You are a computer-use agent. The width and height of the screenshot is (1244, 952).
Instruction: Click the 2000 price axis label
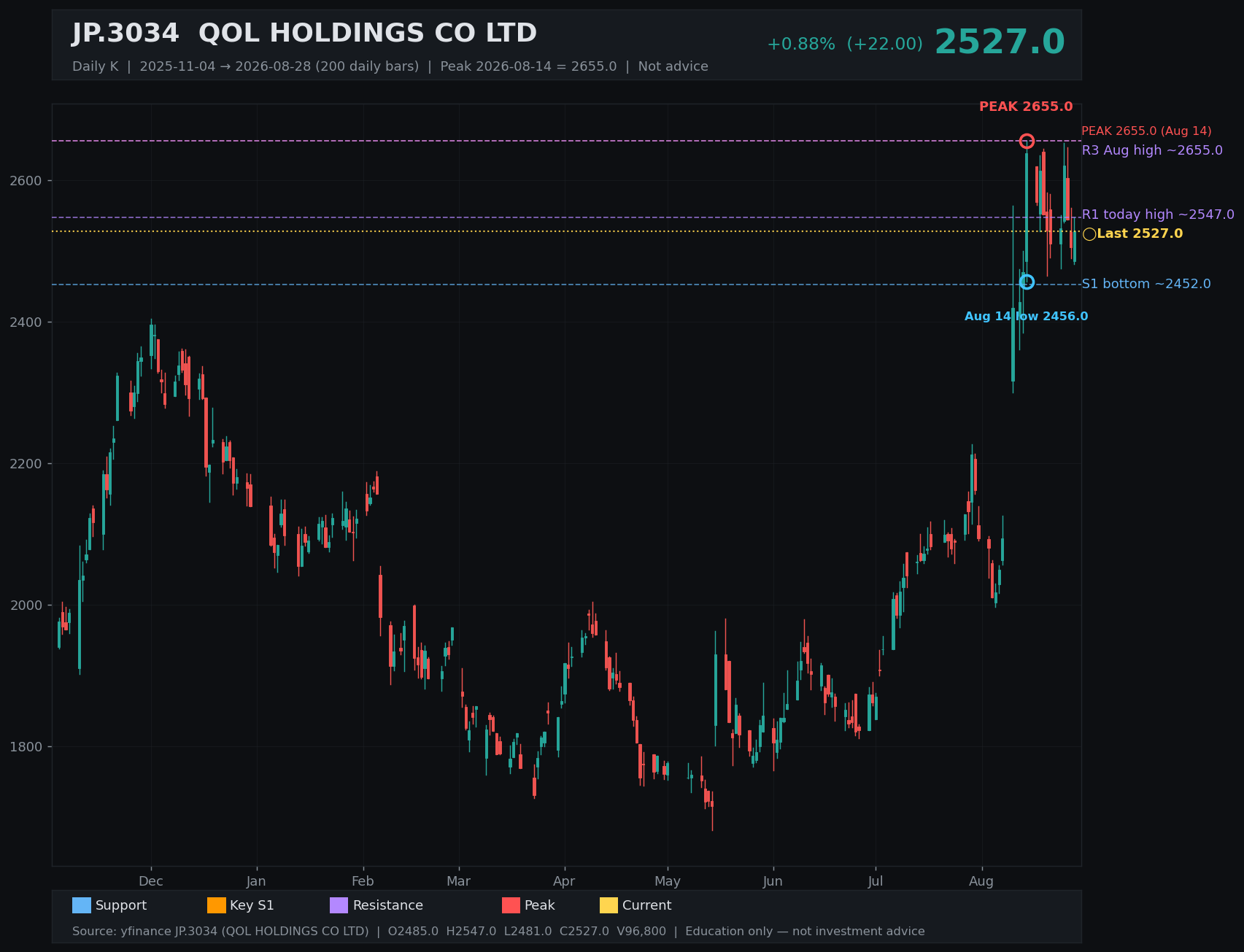click(27, 605)
